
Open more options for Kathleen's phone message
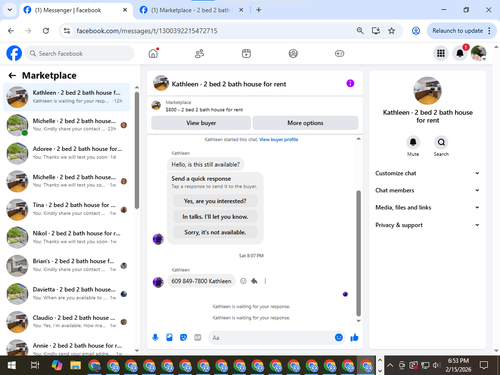[265, 281]
